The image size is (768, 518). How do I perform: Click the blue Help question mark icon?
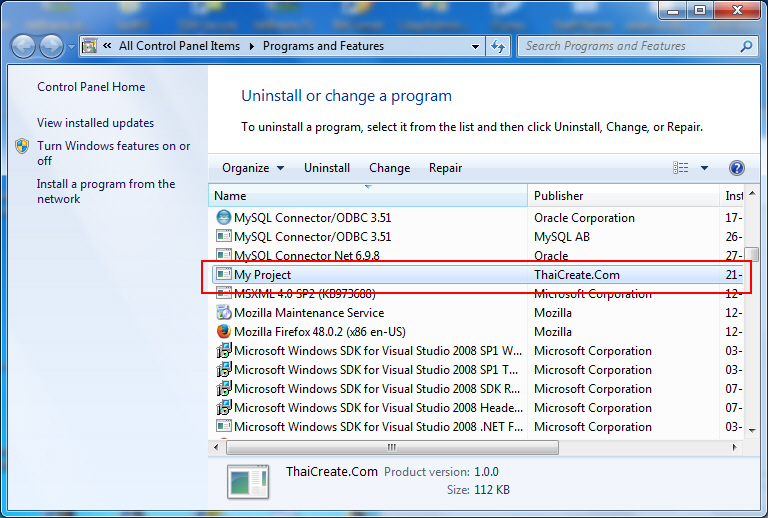pos(737,168)
